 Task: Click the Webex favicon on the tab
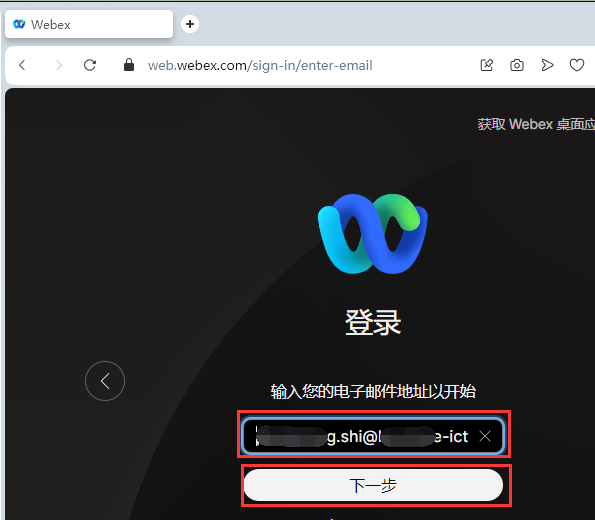tap(19, 24)
